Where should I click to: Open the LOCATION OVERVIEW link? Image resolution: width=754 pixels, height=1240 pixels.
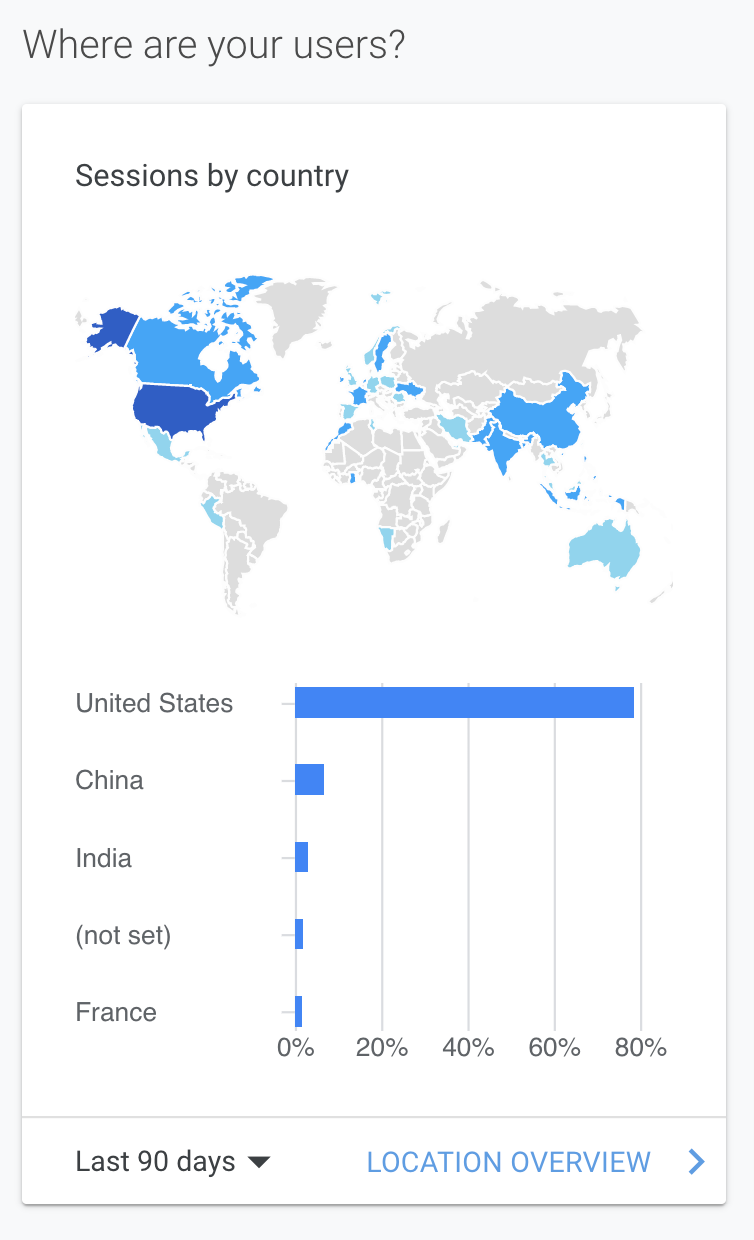508,1162
